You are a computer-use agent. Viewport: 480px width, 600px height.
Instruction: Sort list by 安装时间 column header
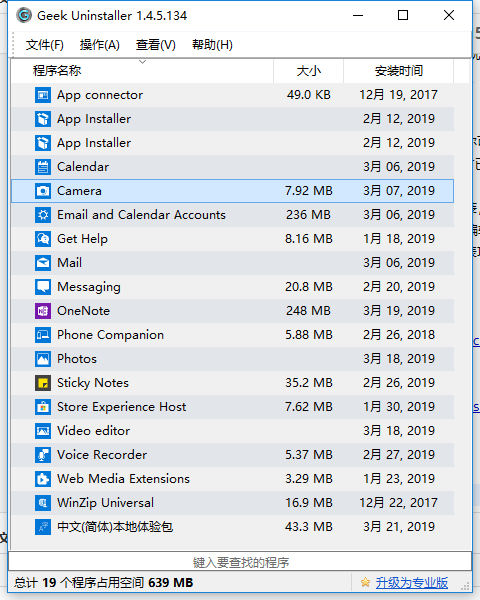click(398, 71)
